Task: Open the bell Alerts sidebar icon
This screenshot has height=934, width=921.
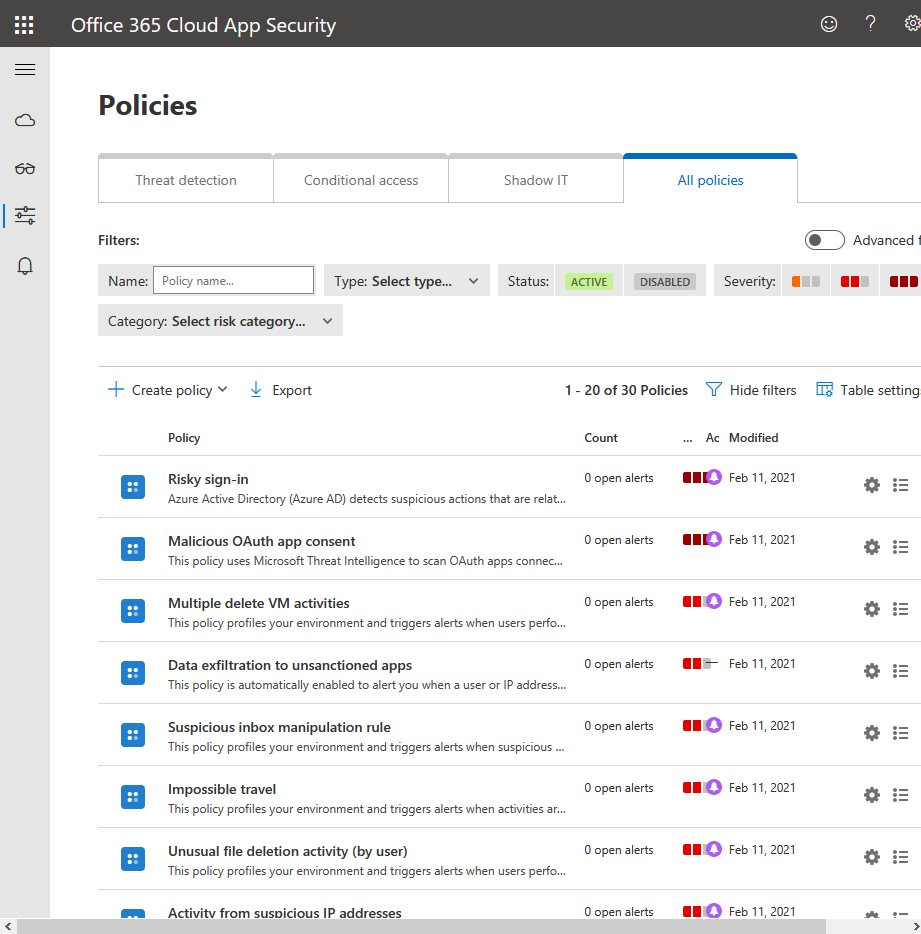Action: [x=25, y=266]
